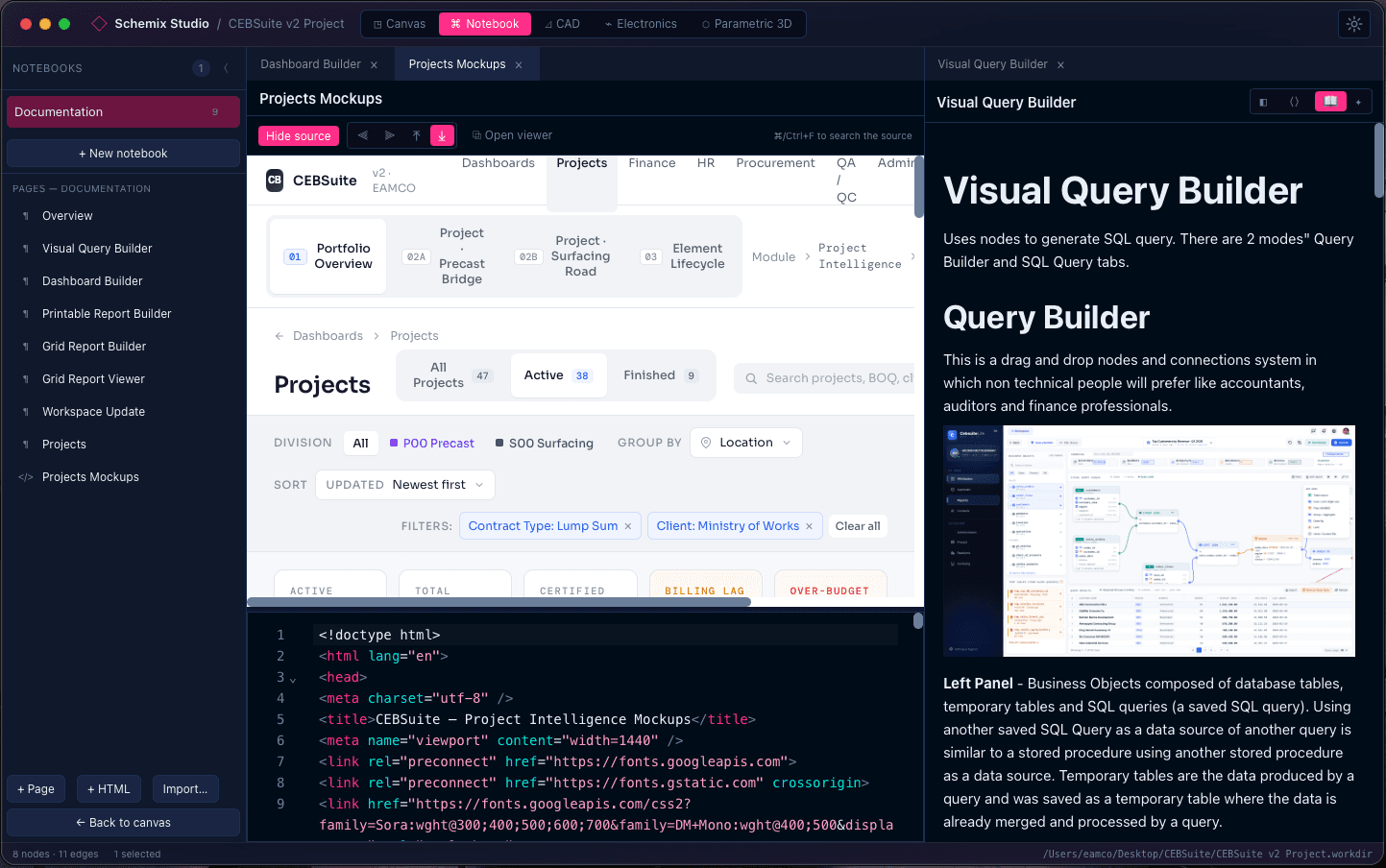Switch to the Notebook mode
The width and height of the screenshot is (1386, 868).
point(485,24)
